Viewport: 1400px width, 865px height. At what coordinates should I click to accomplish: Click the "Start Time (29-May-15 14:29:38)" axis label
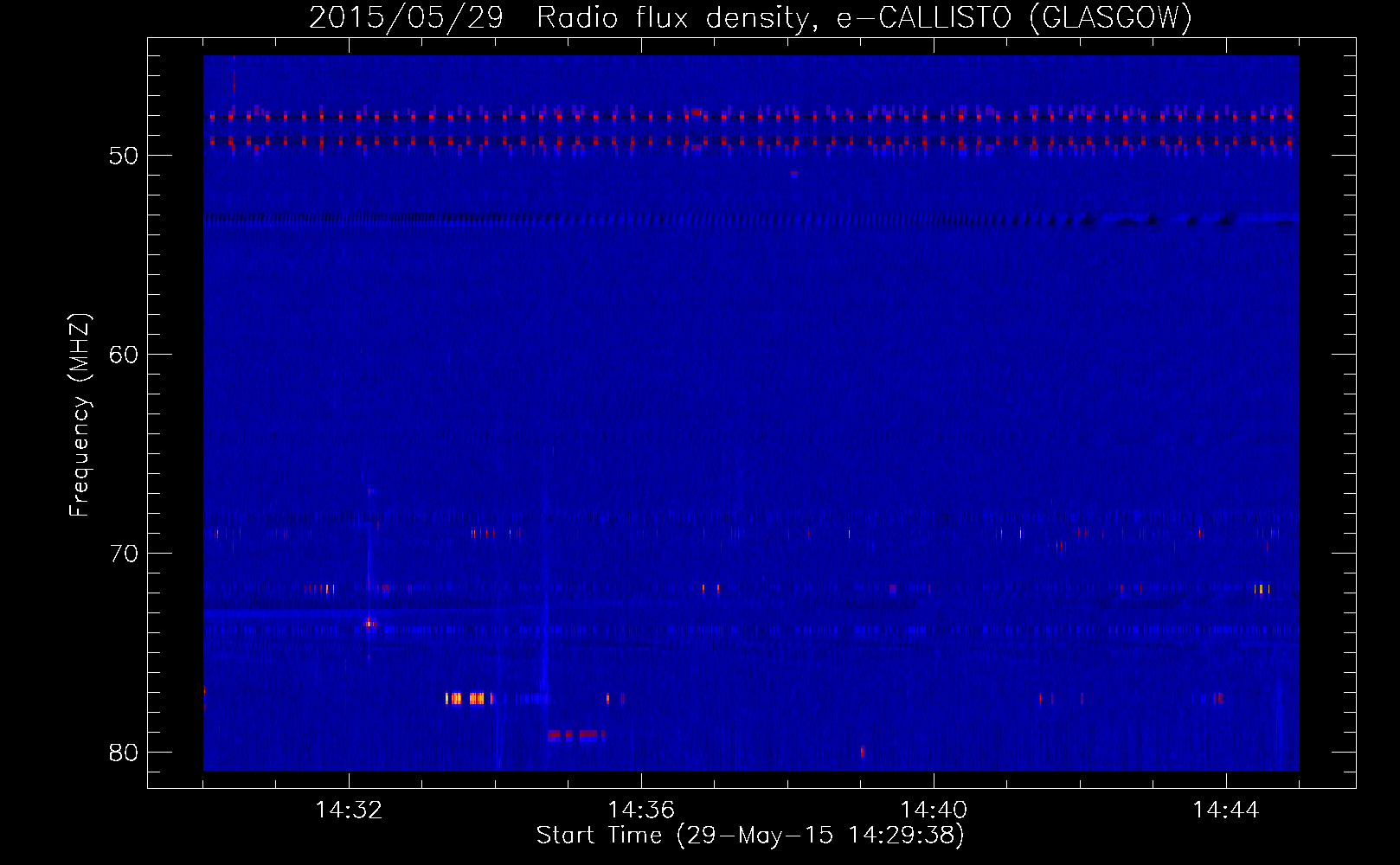click(x=750, y=836)
